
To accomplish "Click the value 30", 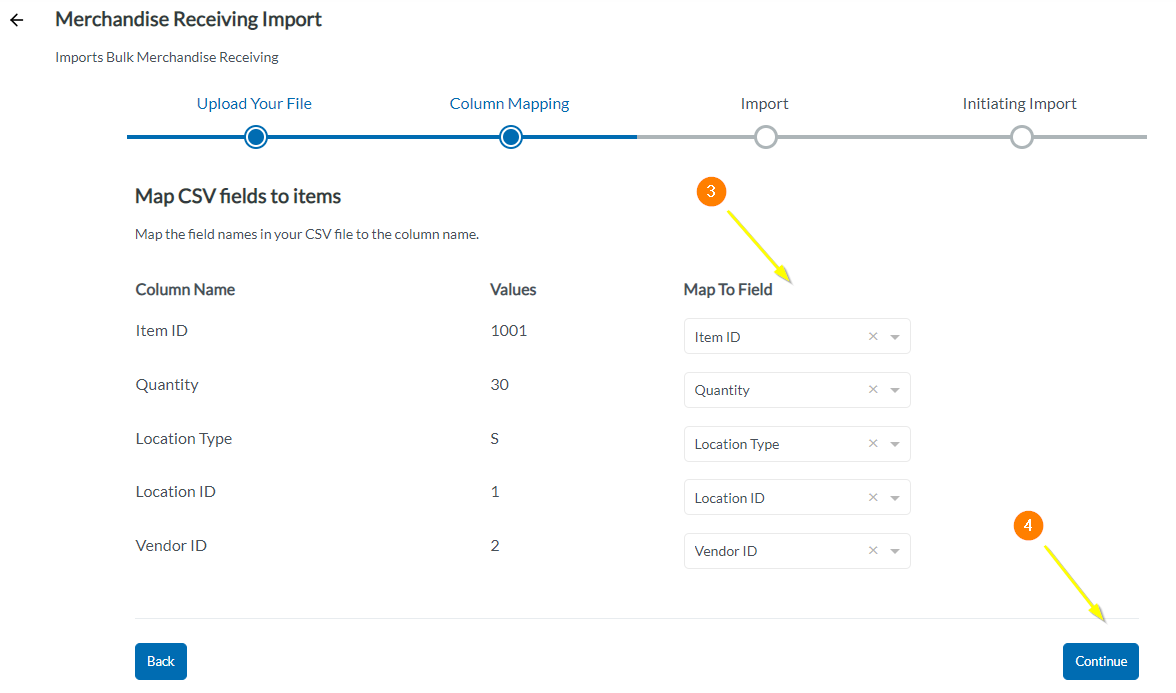I will coord(500,385).
